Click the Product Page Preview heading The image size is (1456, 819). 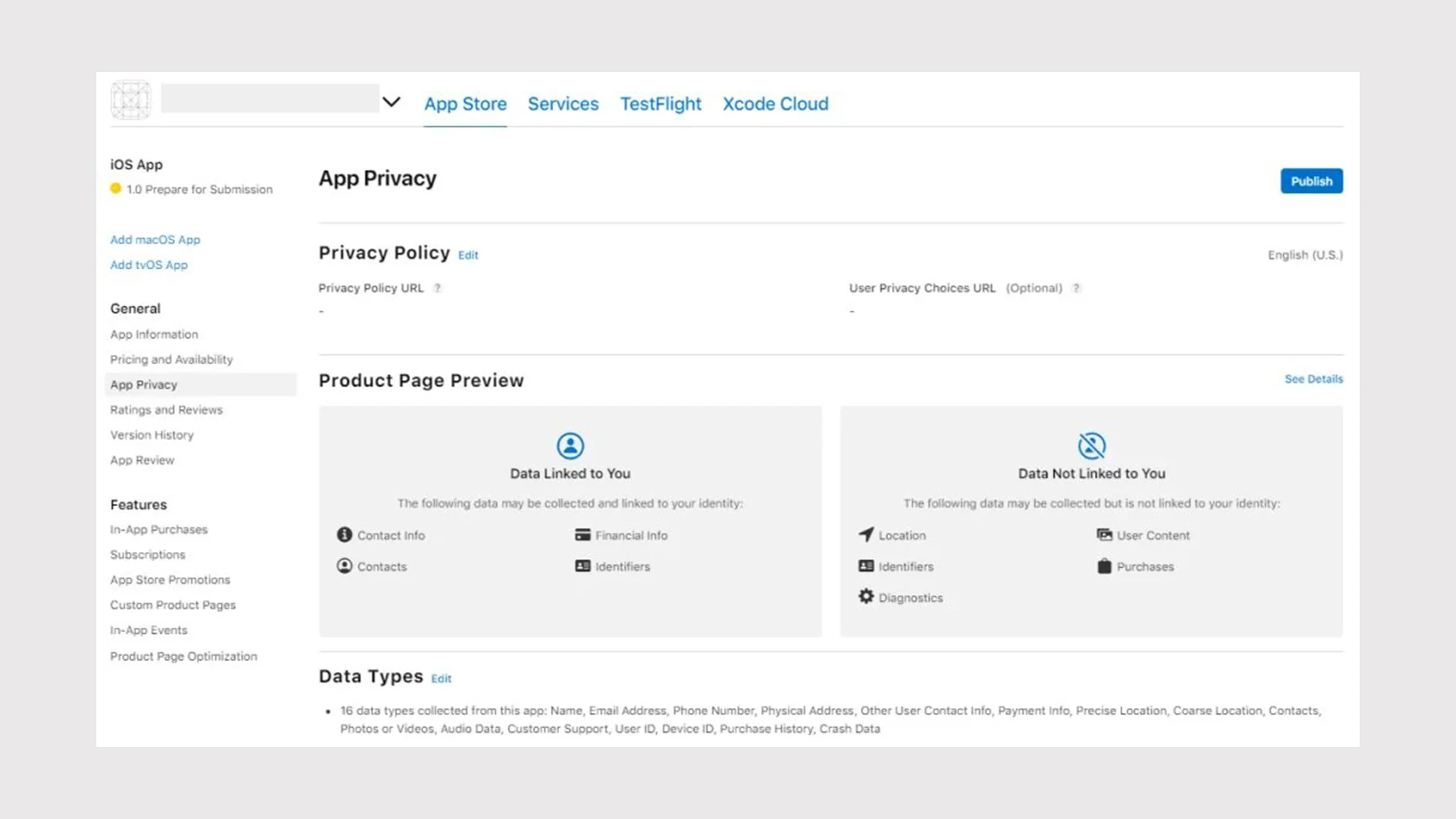(421, 380)
